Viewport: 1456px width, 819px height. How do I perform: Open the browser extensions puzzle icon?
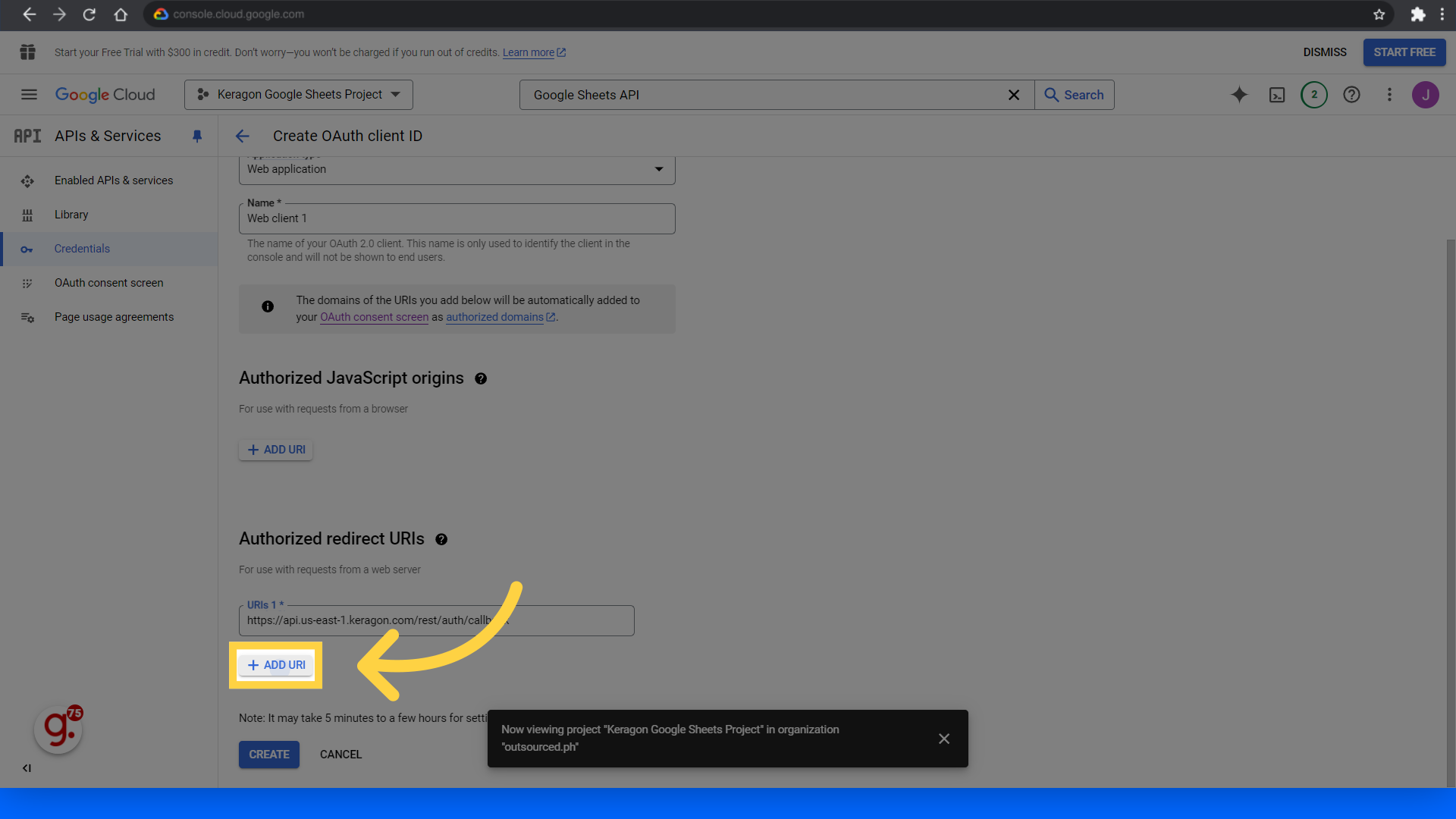click(1417, 14)
